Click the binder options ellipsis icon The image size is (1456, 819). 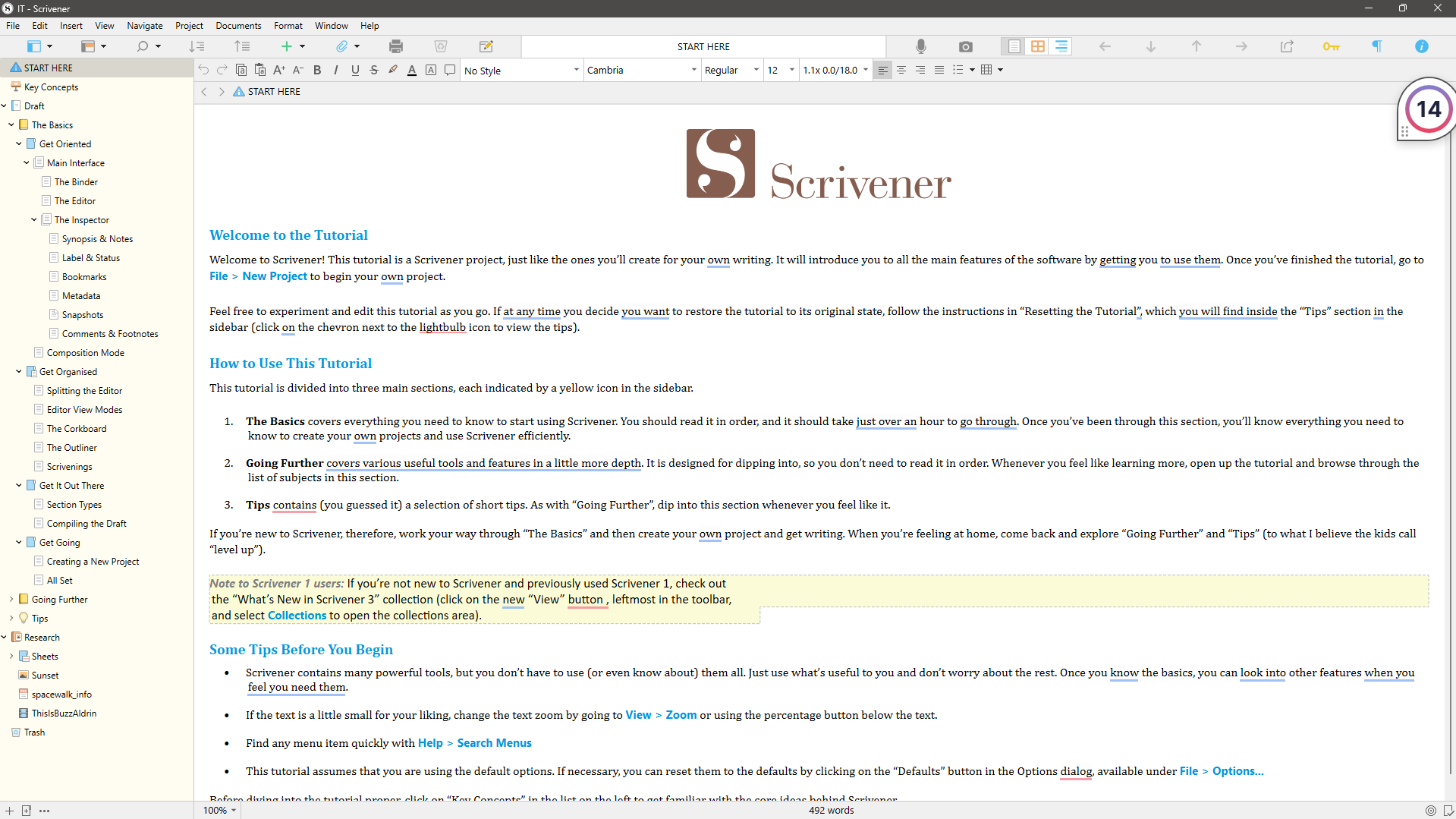click(45, 811)
